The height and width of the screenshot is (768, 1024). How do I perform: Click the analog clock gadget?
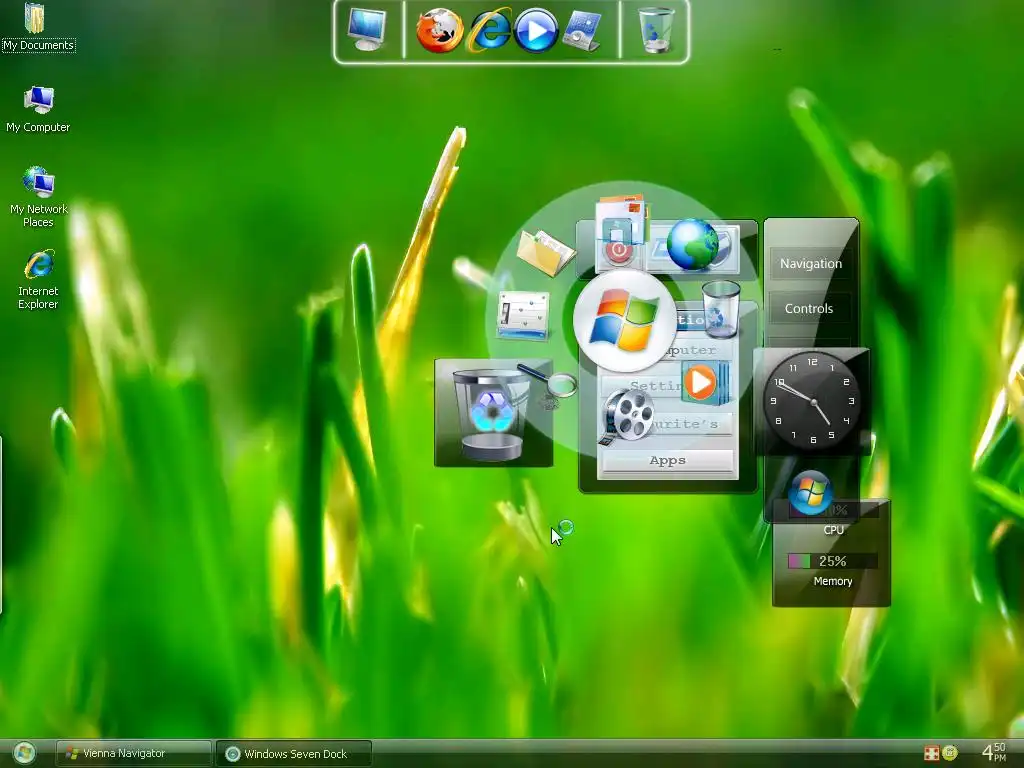point(812,400)
